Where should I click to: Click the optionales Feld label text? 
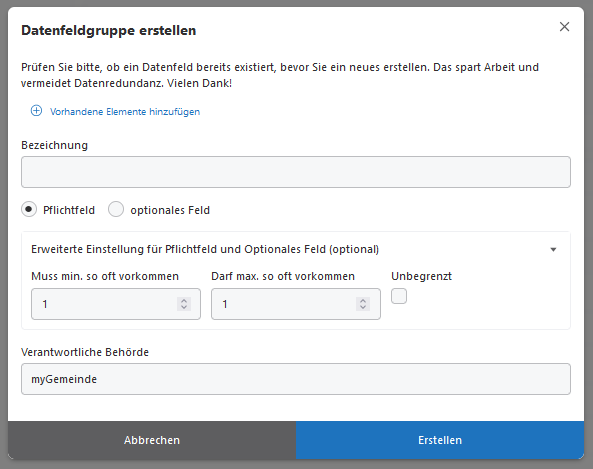pos(170,210)
